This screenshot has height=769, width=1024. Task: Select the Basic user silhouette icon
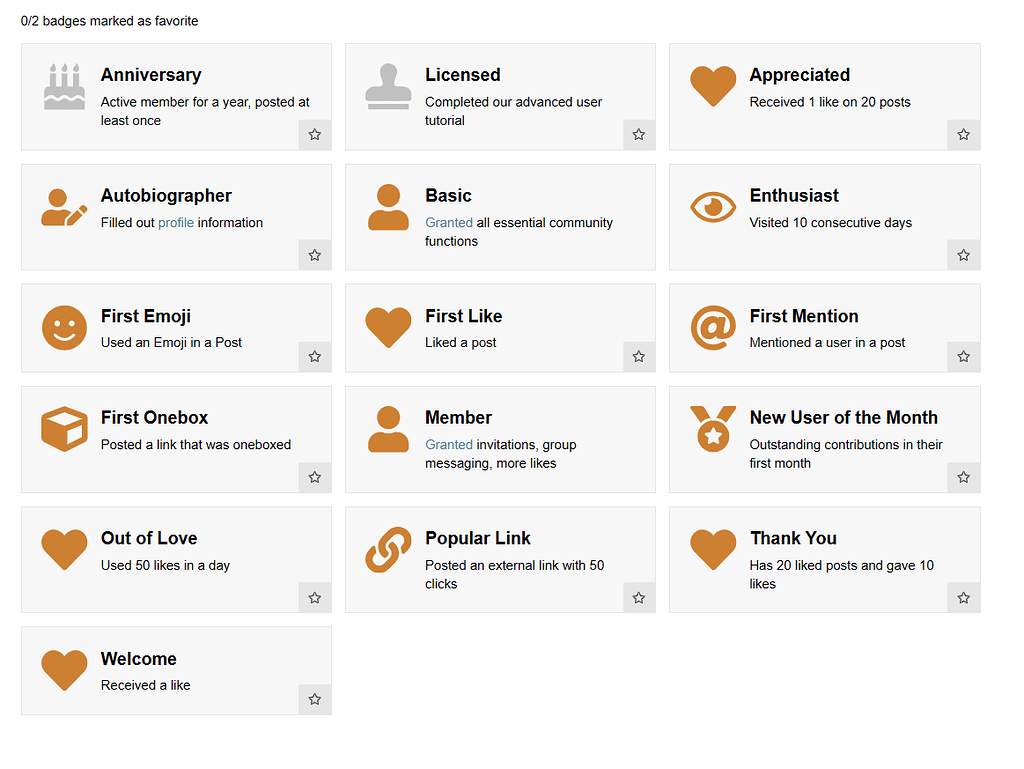(388, 208)
